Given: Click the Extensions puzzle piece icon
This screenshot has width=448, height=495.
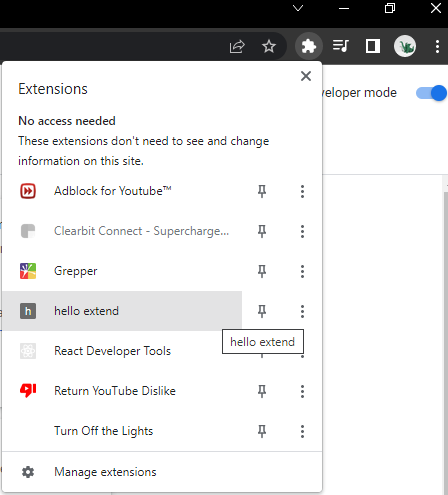Looking at the screenshot, I should click(x=309, y=46).
